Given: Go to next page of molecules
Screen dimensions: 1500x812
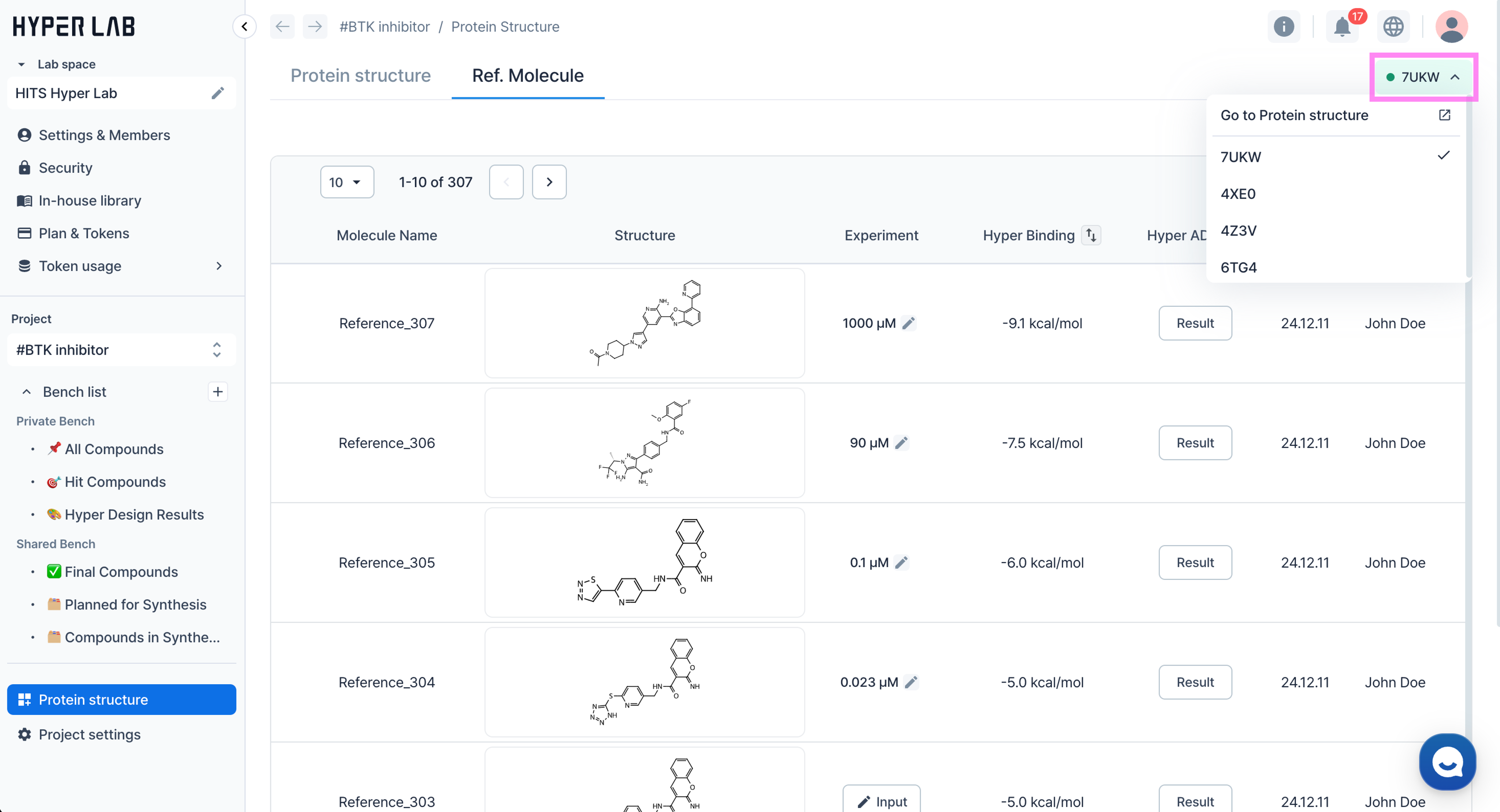Looking at the screenshot, I should click(x=549, y=182).
